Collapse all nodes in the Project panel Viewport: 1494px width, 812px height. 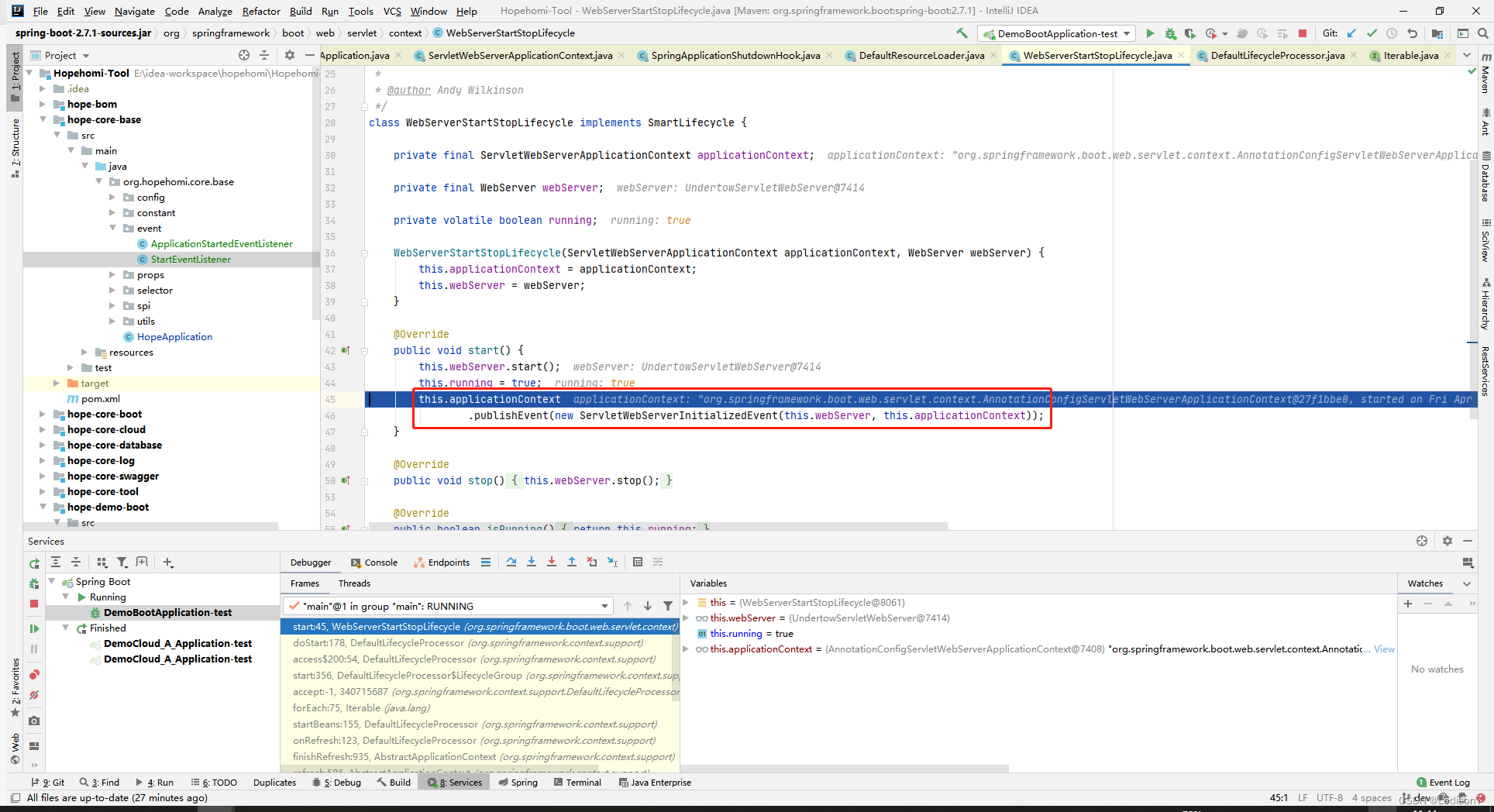(264, 55)
